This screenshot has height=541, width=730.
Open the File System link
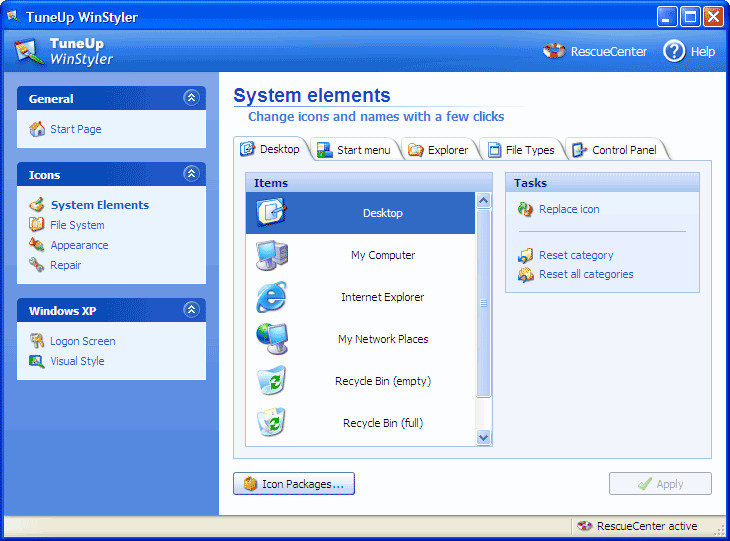(x=77, y=225)
